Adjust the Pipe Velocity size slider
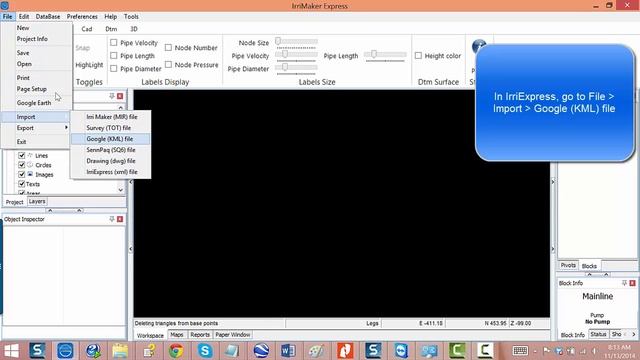 (296, 55)
